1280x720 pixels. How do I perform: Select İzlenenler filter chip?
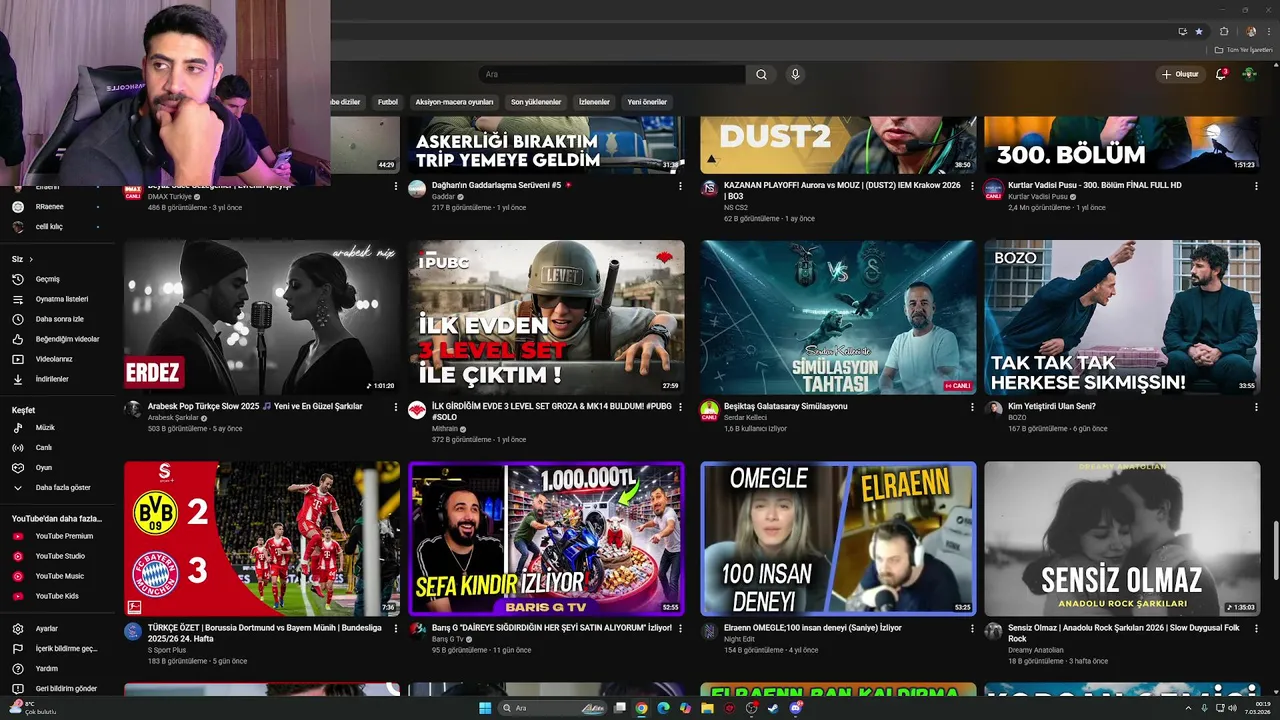coord(594,102)
